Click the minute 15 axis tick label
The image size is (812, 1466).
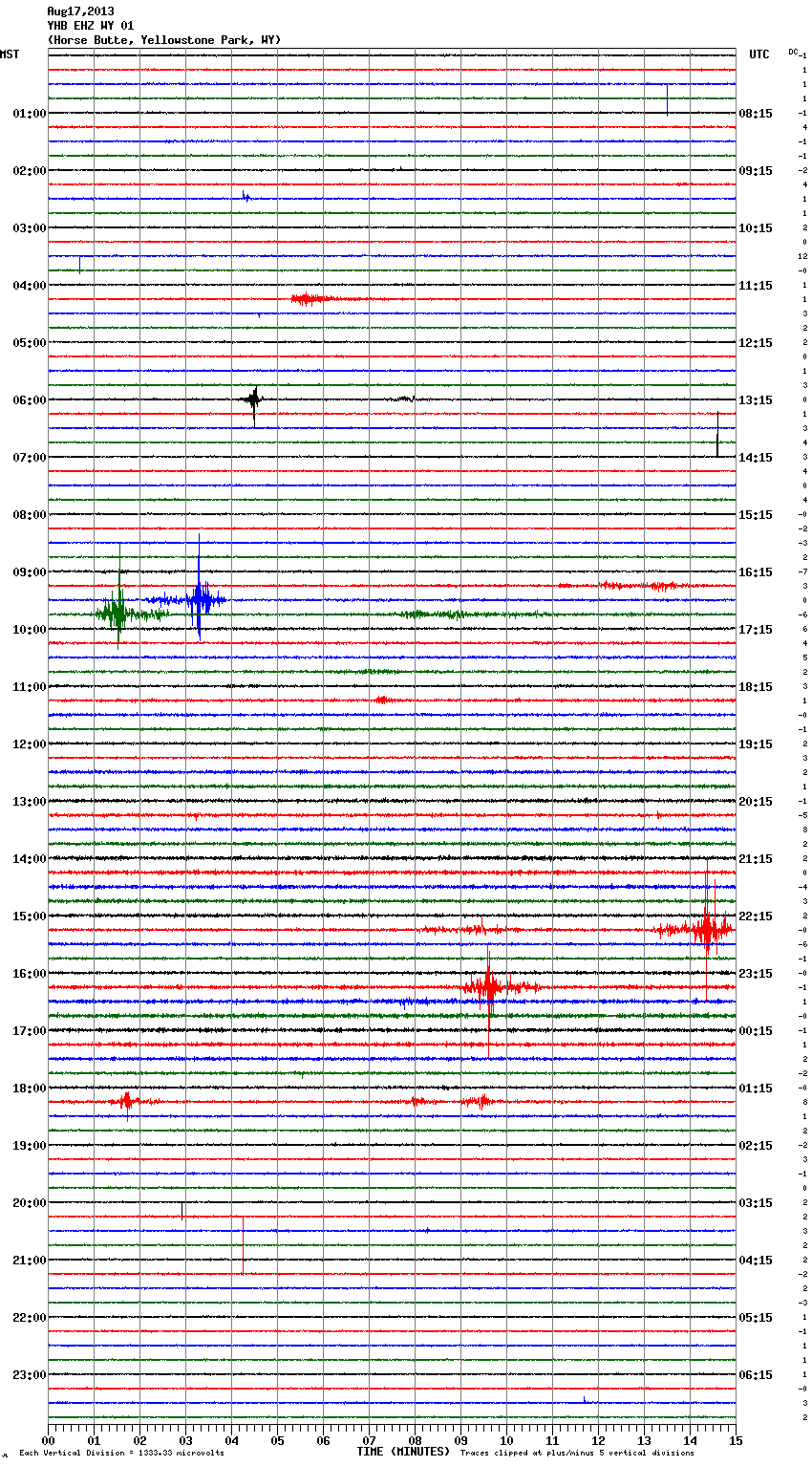(736, 1440)
